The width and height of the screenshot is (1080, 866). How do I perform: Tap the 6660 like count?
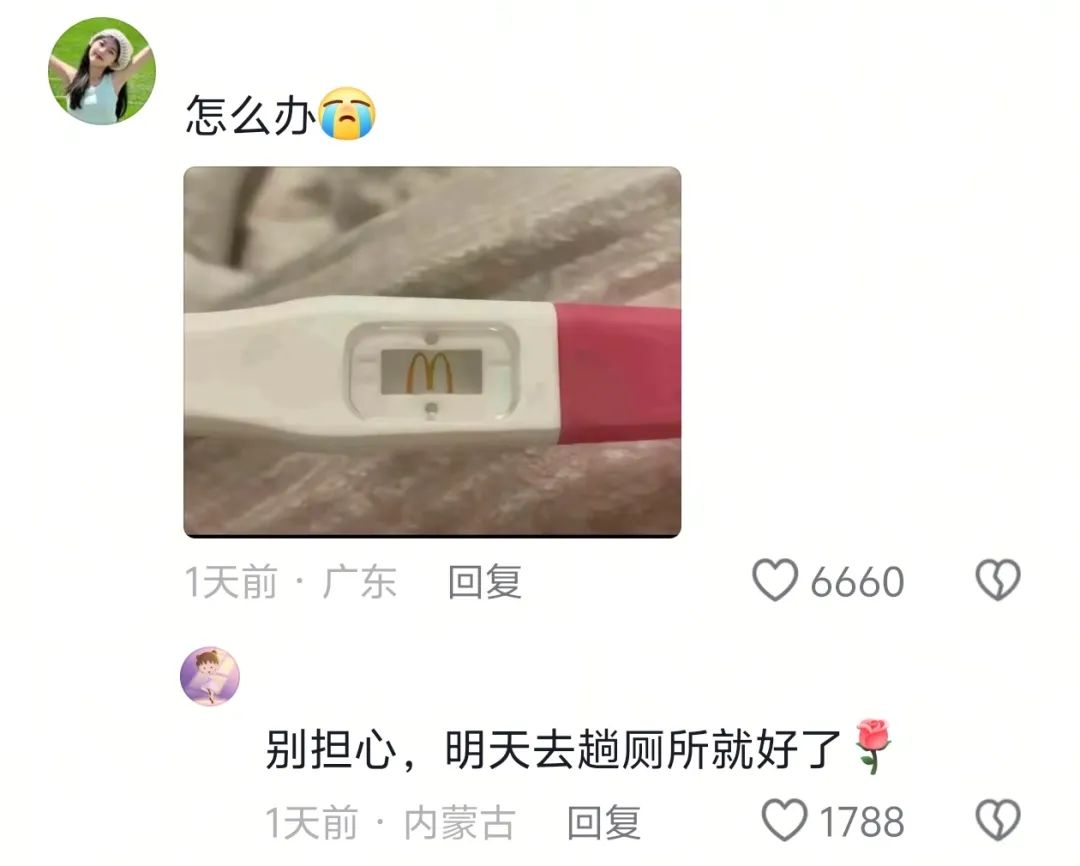(857, 582)
